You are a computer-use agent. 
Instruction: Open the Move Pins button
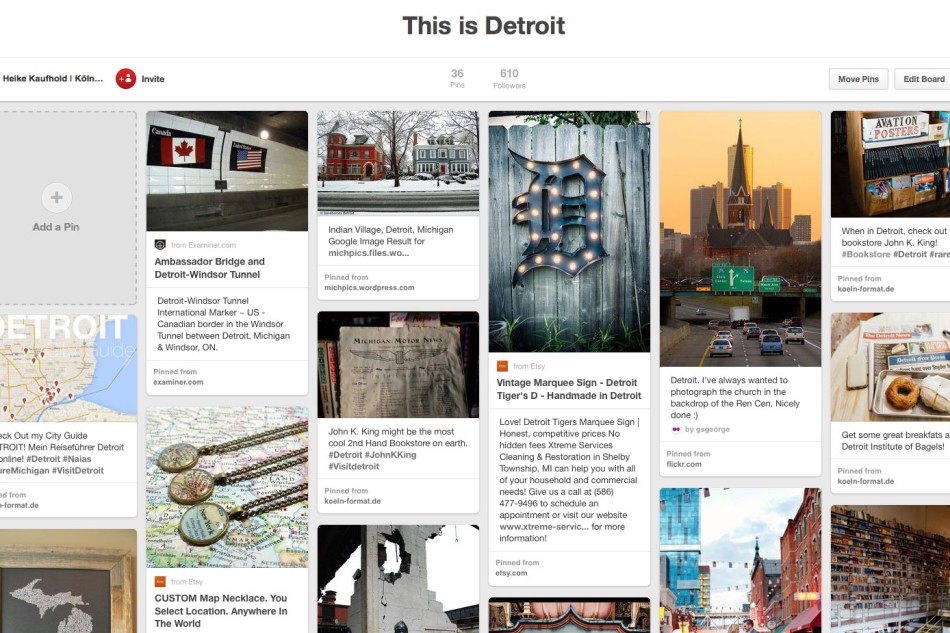coord(858,79)
